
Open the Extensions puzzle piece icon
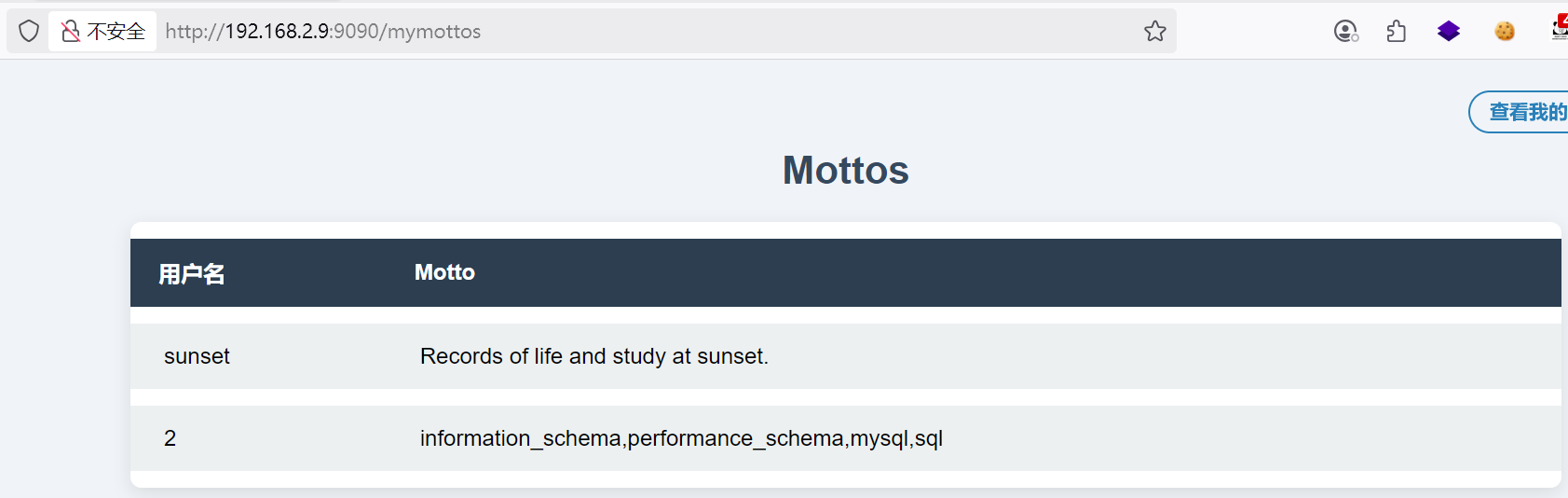point(1397,32)
